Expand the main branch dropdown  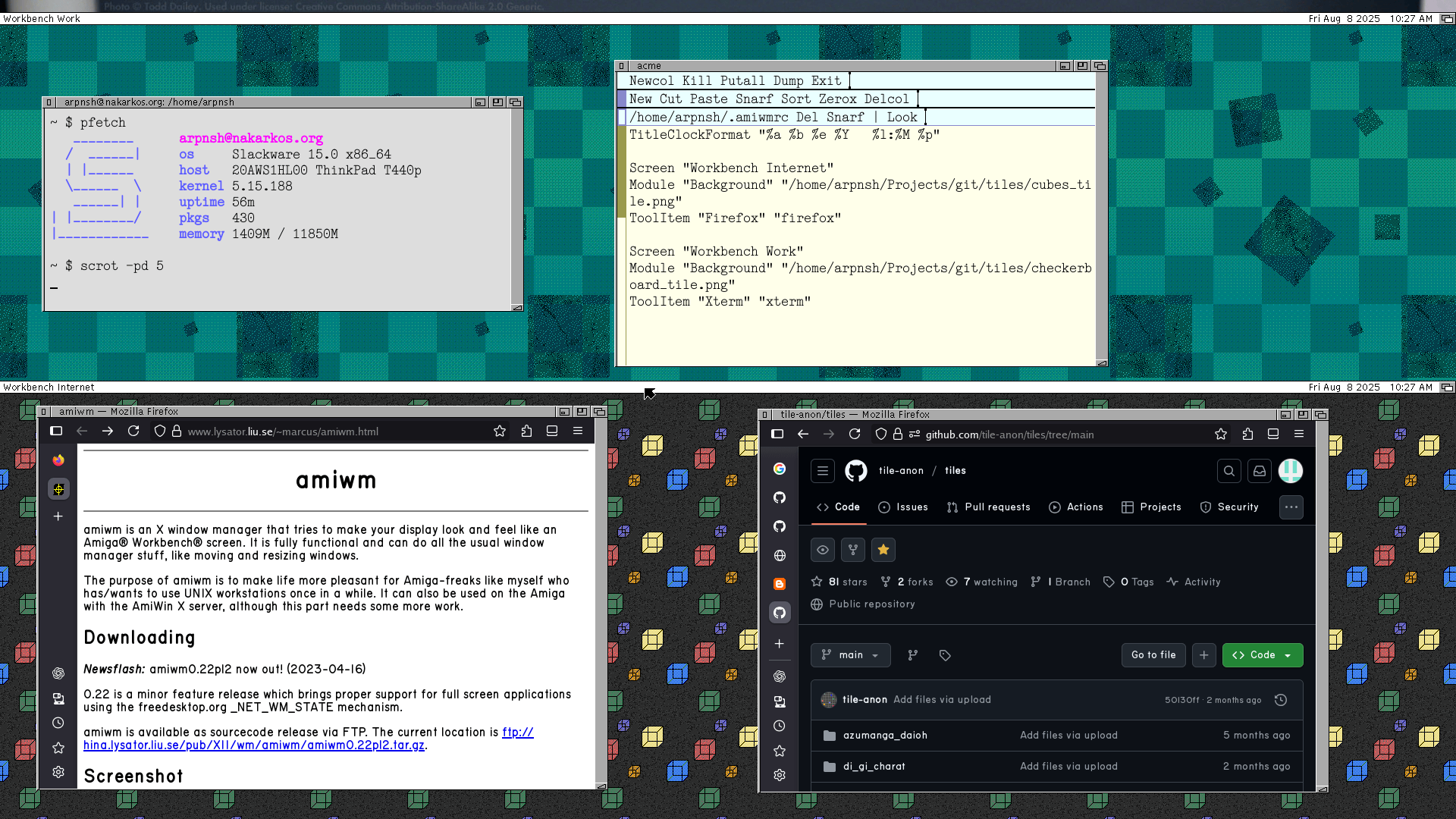[x=851, y=655]
